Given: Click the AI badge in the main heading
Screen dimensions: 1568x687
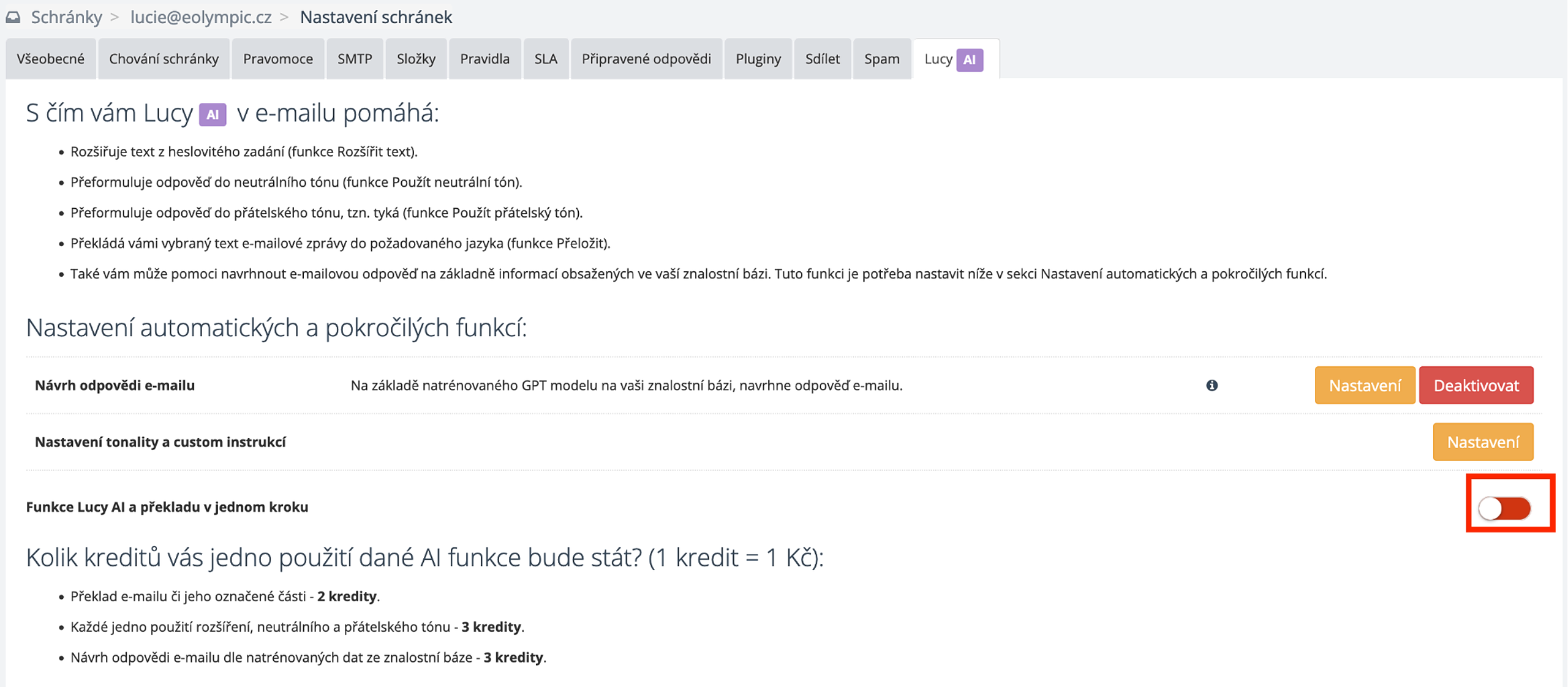Looking at the screenshot, I should point(213,114).
